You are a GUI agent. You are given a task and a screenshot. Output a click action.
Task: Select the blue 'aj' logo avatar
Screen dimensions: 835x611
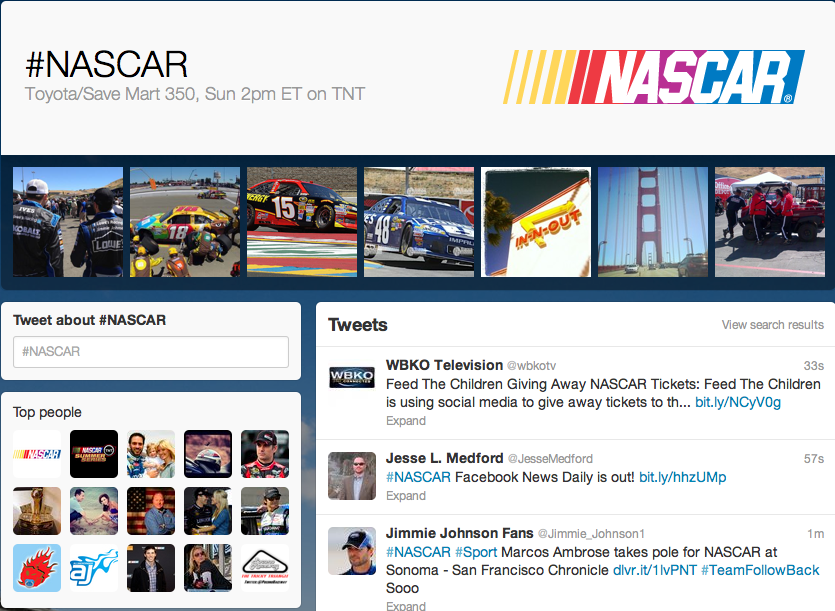[x=94, y=568]
